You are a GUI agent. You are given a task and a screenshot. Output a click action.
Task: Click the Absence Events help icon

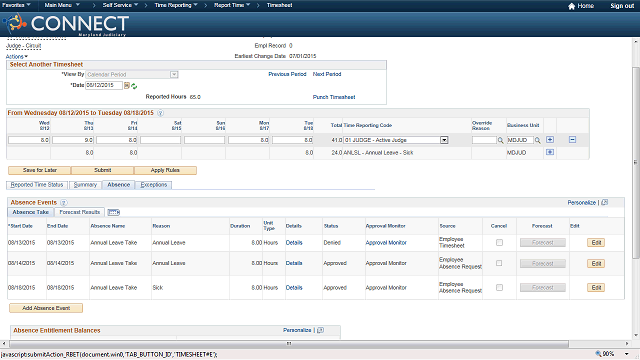(64, 202)
